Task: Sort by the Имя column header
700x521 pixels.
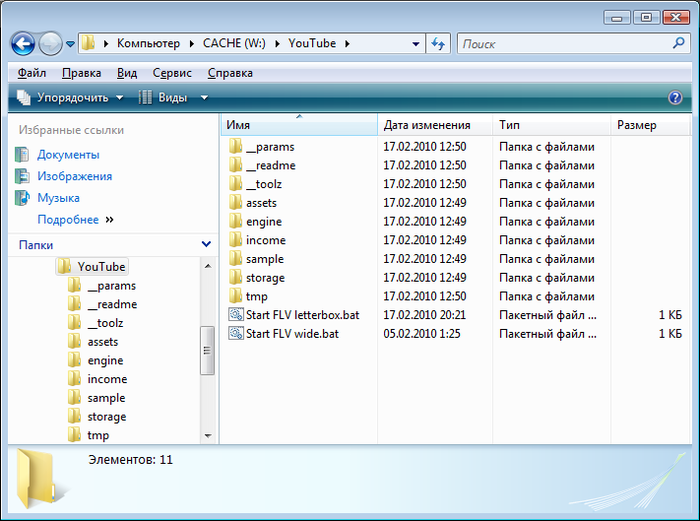Action: [x=299, y=125]
